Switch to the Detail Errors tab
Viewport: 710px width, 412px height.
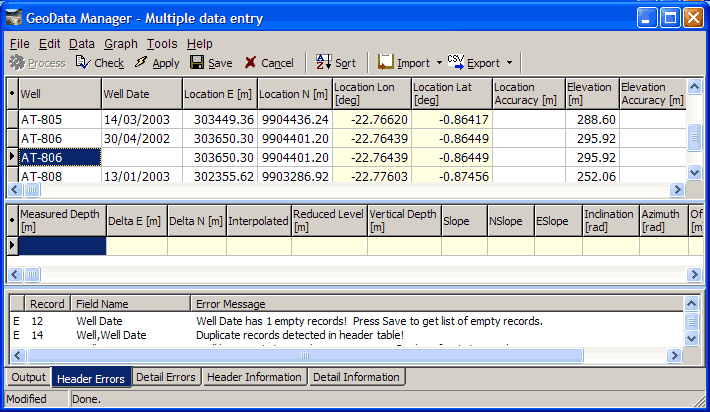(166, 377)
